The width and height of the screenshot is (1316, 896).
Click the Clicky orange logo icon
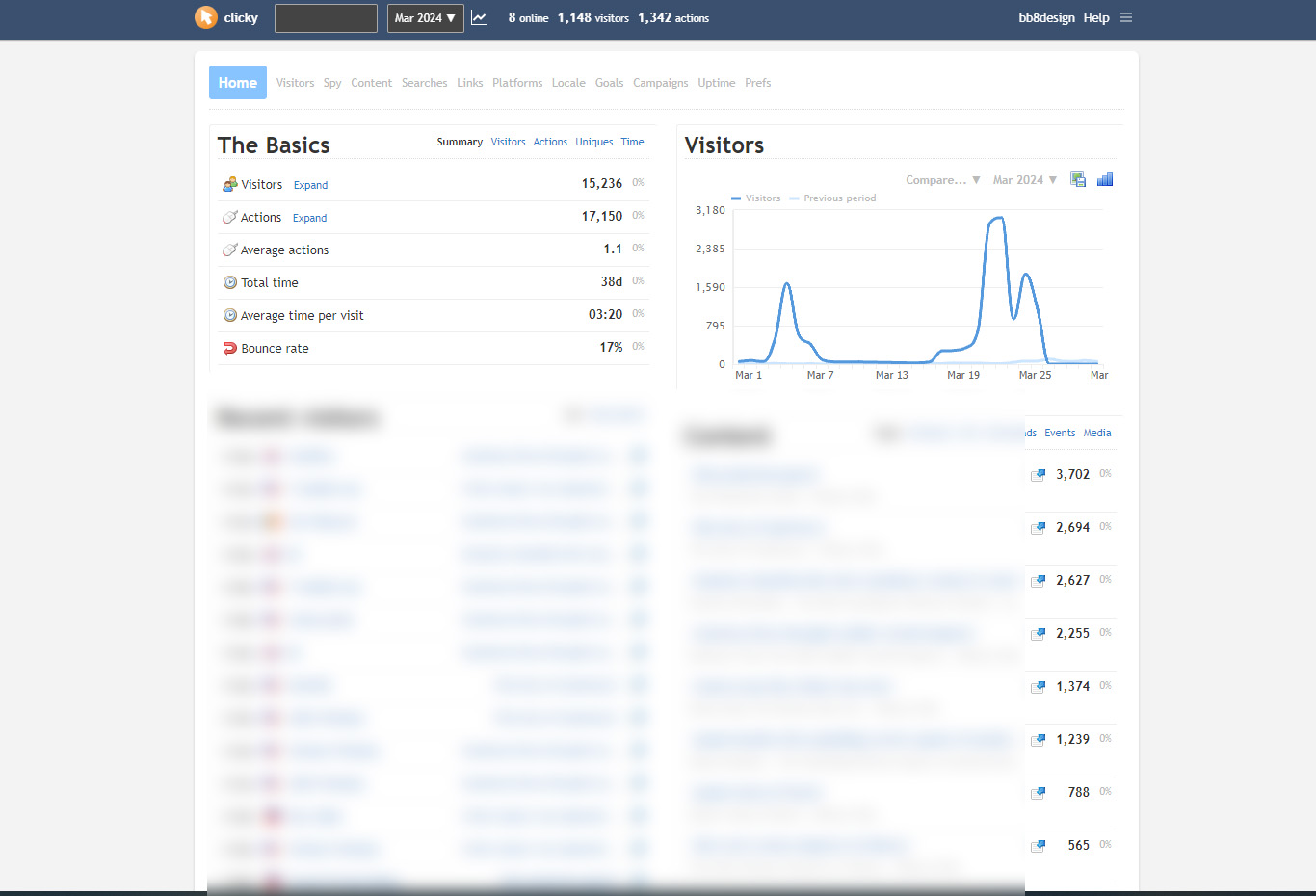pos(205,17)
